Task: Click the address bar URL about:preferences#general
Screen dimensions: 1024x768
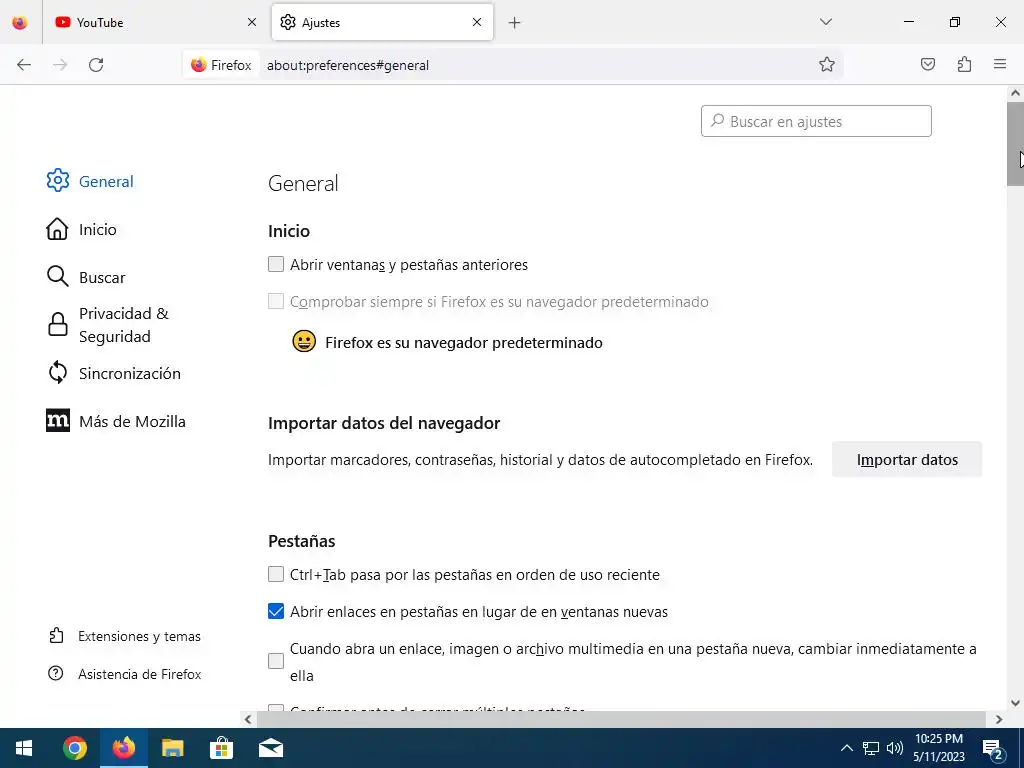Action: point(347,65)
